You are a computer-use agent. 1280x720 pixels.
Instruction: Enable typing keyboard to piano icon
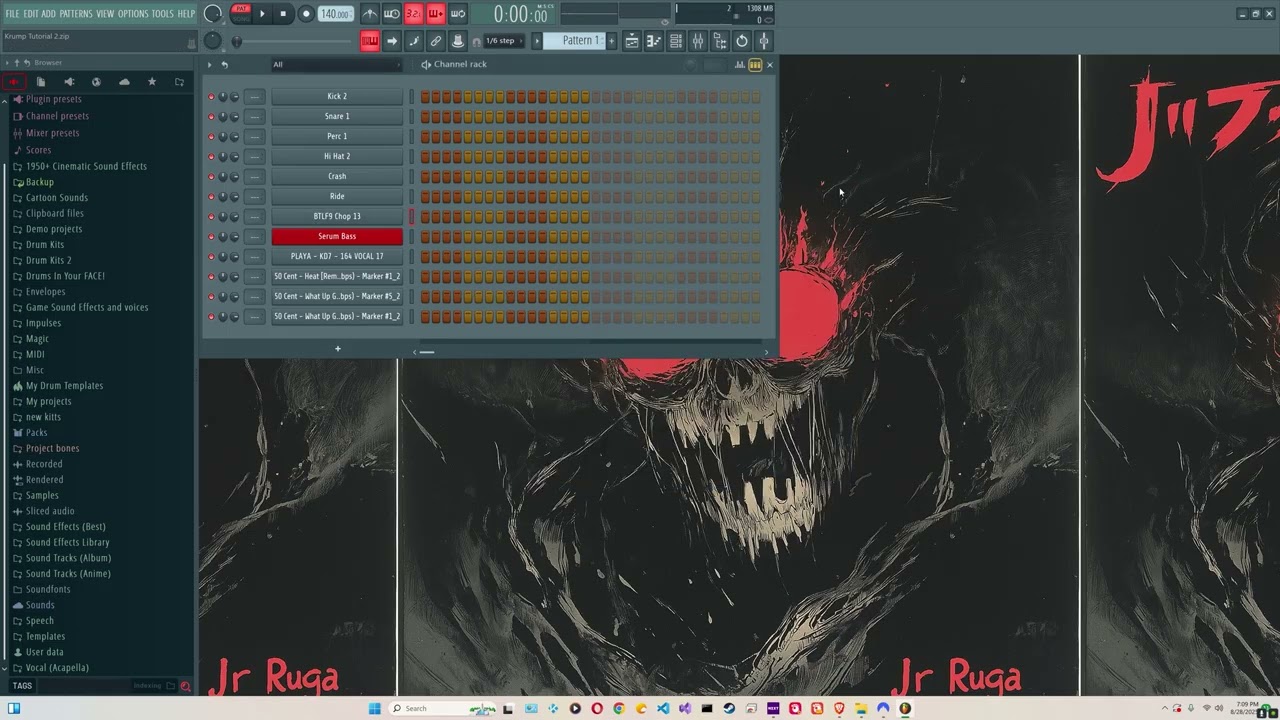pyautogui.click(x=370, y=41)
